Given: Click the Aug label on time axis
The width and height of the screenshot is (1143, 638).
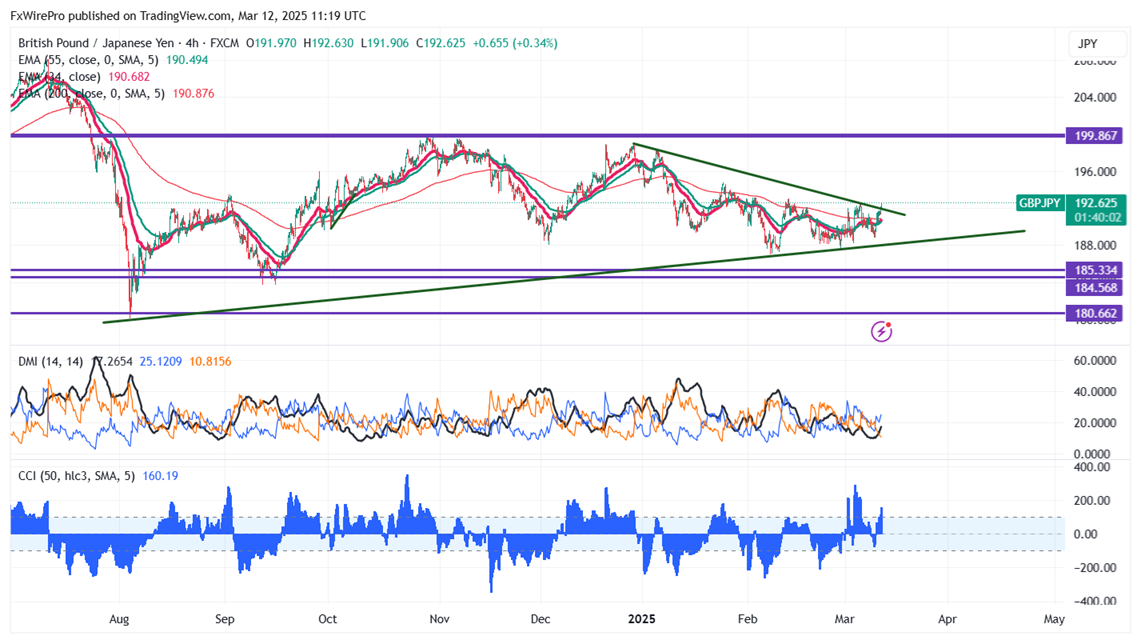Looking at the screenshot, I should 119,619.
